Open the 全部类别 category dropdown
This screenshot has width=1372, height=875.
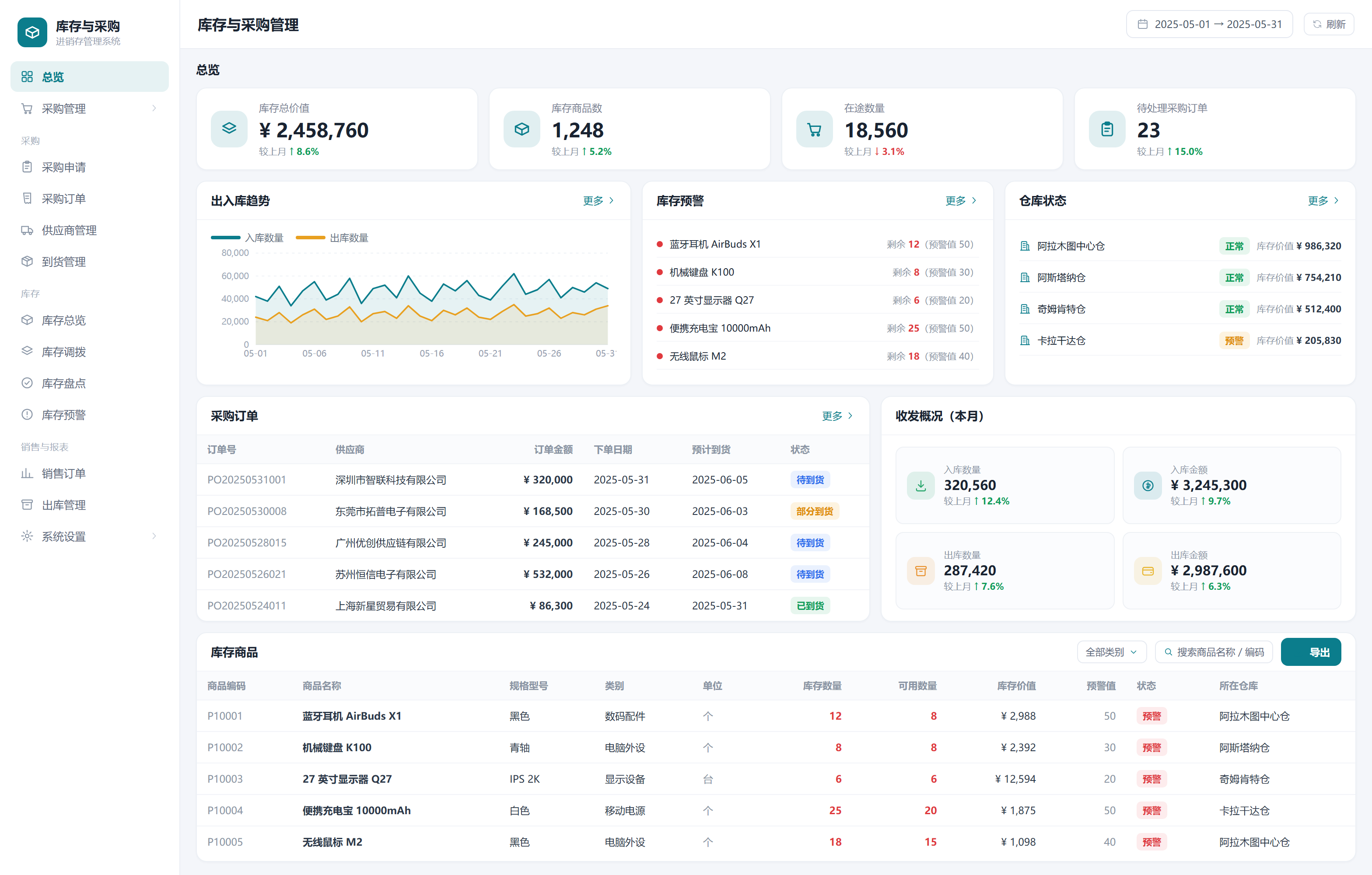1112,652
